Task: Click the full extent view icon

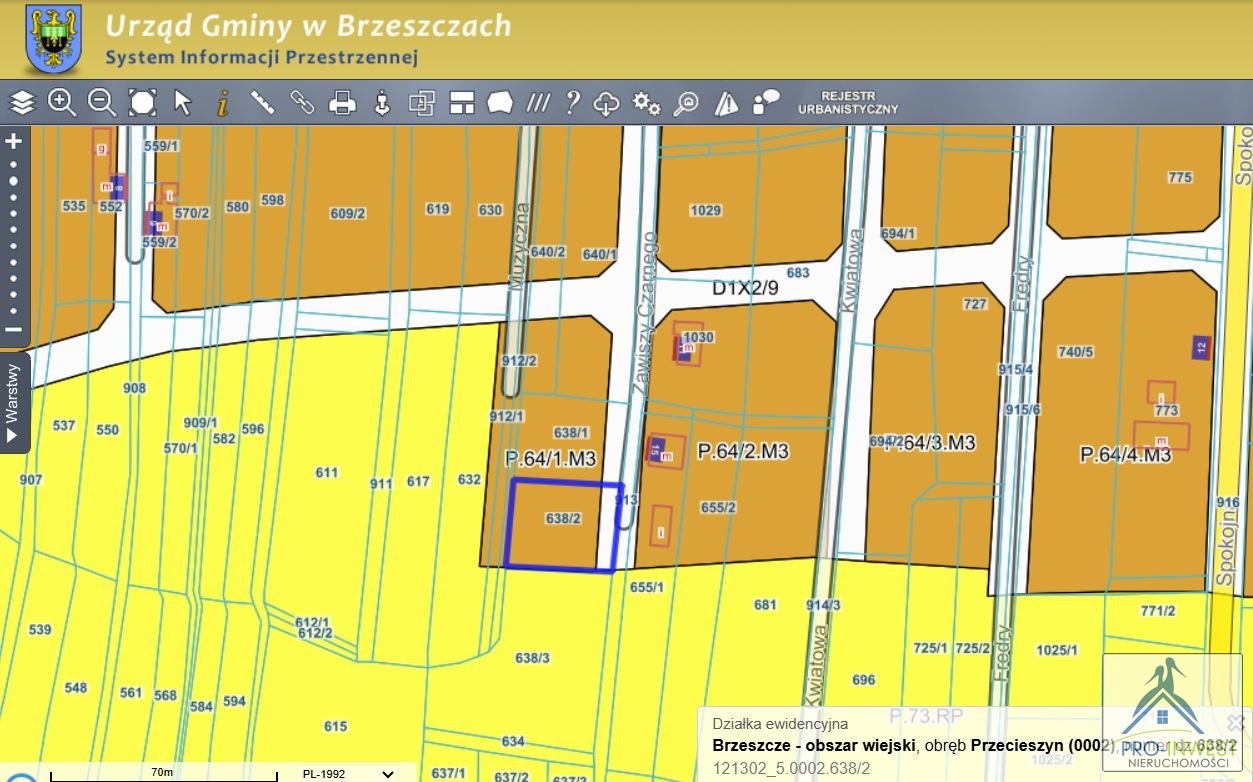Action: click(x=142, y=102)
